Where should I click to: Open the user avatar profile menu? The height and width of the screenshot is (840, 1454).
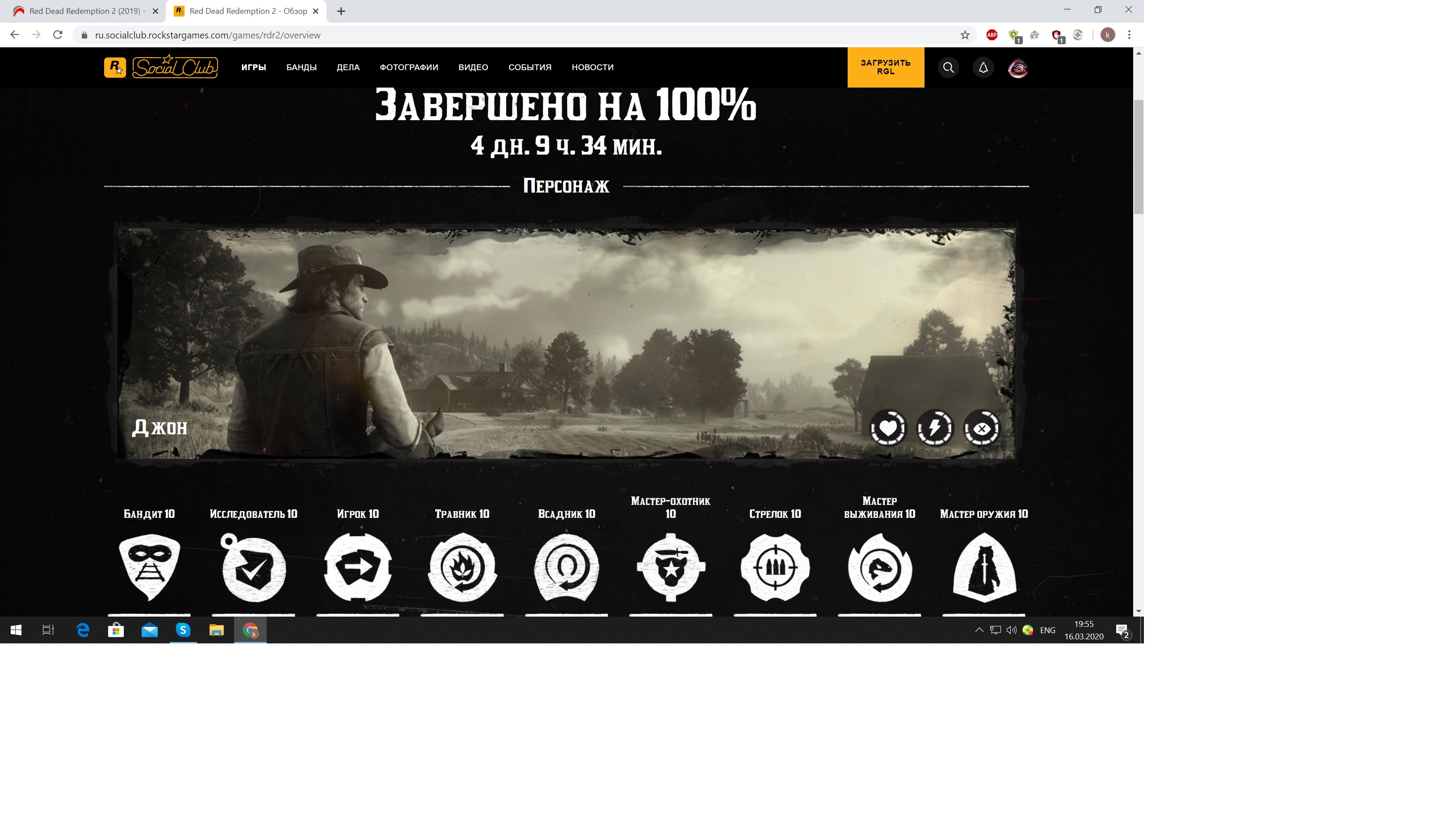(x=1018, y=68)
